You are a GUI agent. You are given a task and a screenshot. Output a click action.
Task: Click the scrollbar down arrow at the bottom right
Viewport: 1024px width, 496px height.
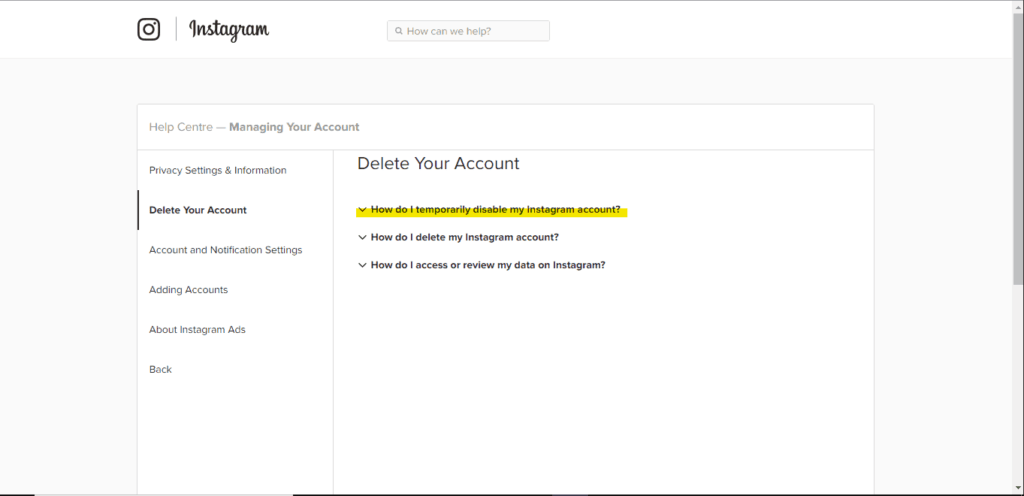point(1018,488)
